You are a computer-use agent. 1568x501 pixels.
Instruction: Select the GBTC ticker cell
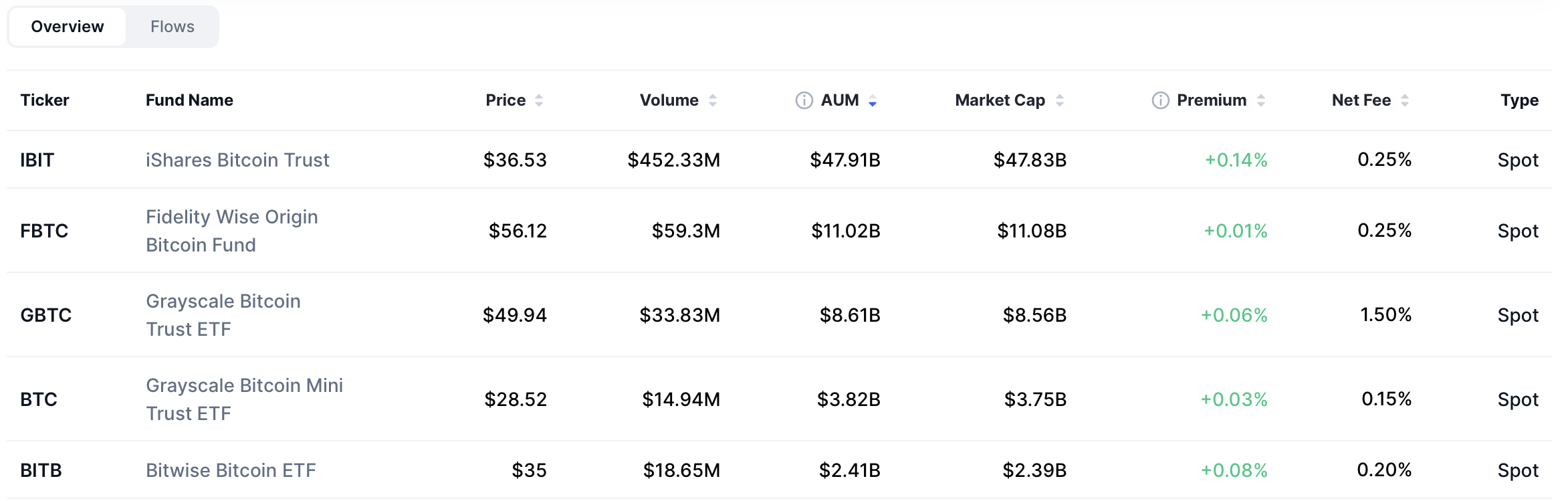pyautogui.click(x=45, y=315)
